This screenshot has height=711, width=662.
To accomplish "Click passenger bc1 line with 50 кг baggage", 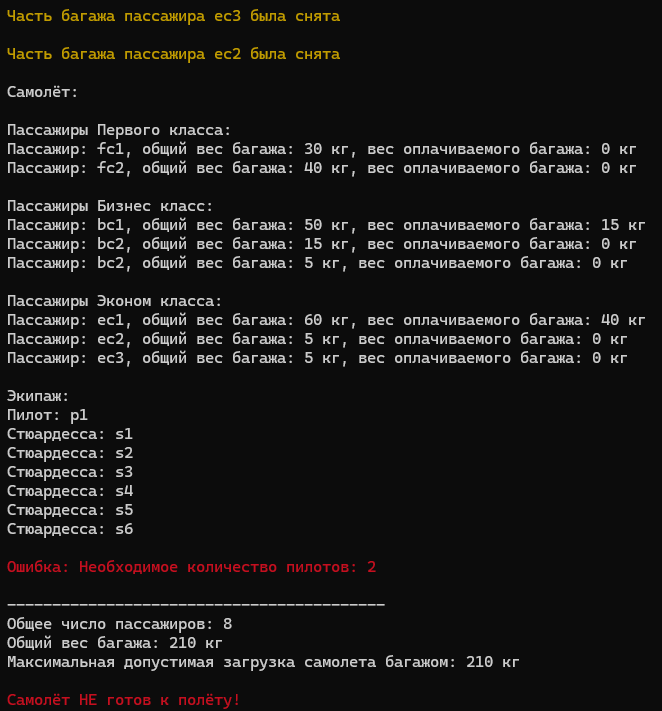I will tap(326, 225).
